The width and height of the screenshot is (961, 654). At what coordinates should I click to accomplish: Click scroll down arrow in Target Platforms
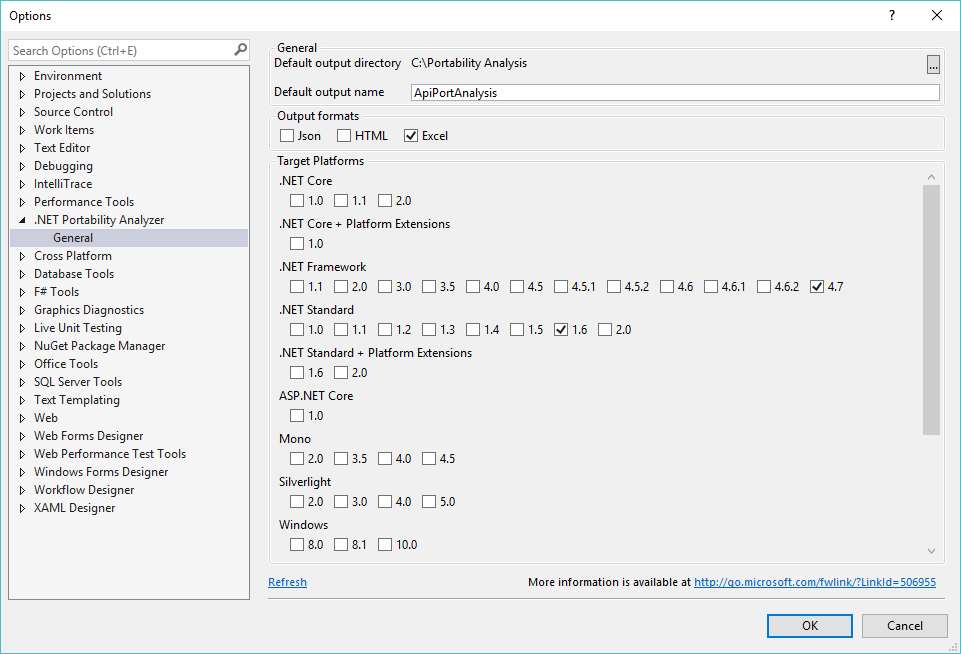coord(931,551)
